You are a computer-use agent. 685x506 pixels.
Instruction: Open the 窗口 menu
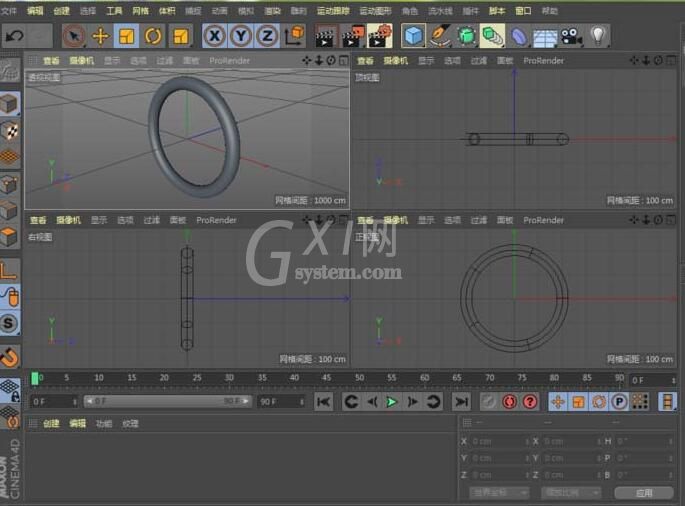[523, 10]
